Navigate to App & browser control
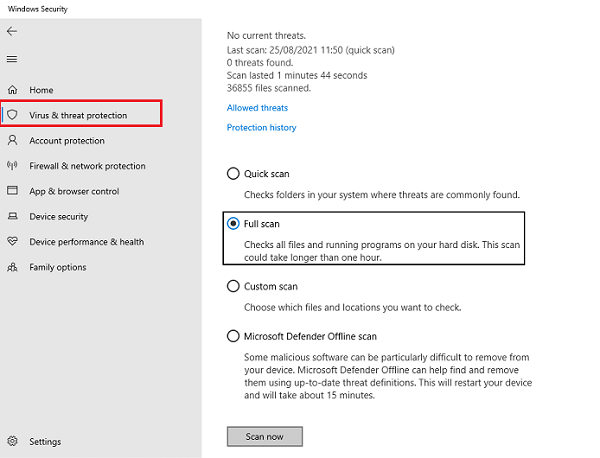600x458 pixels. pos(74,191)
